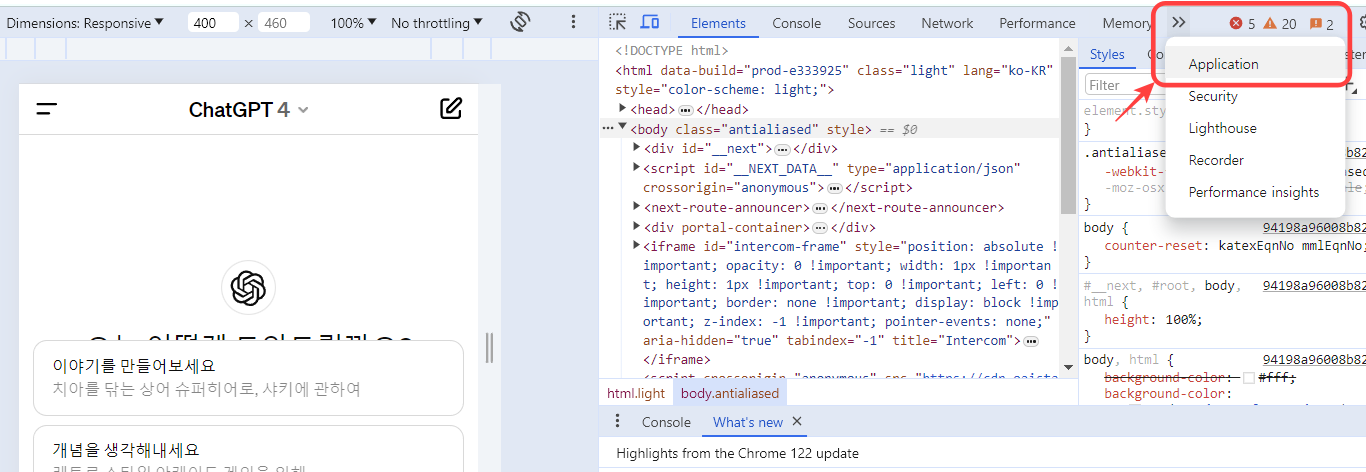Close the What's new drawer tab

(797, 422)
